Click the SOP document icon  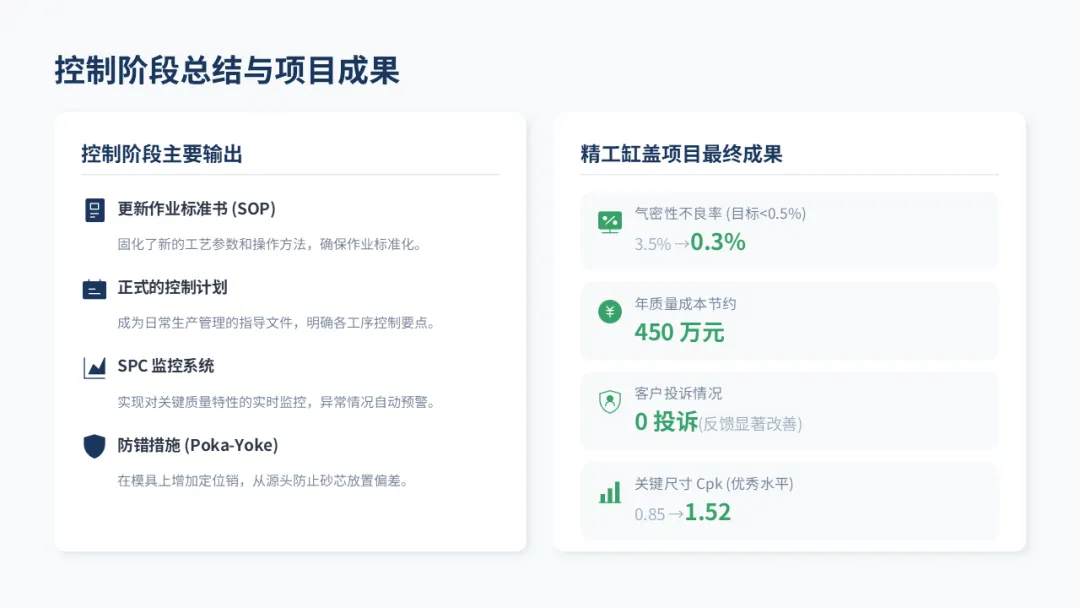[94, 210]
